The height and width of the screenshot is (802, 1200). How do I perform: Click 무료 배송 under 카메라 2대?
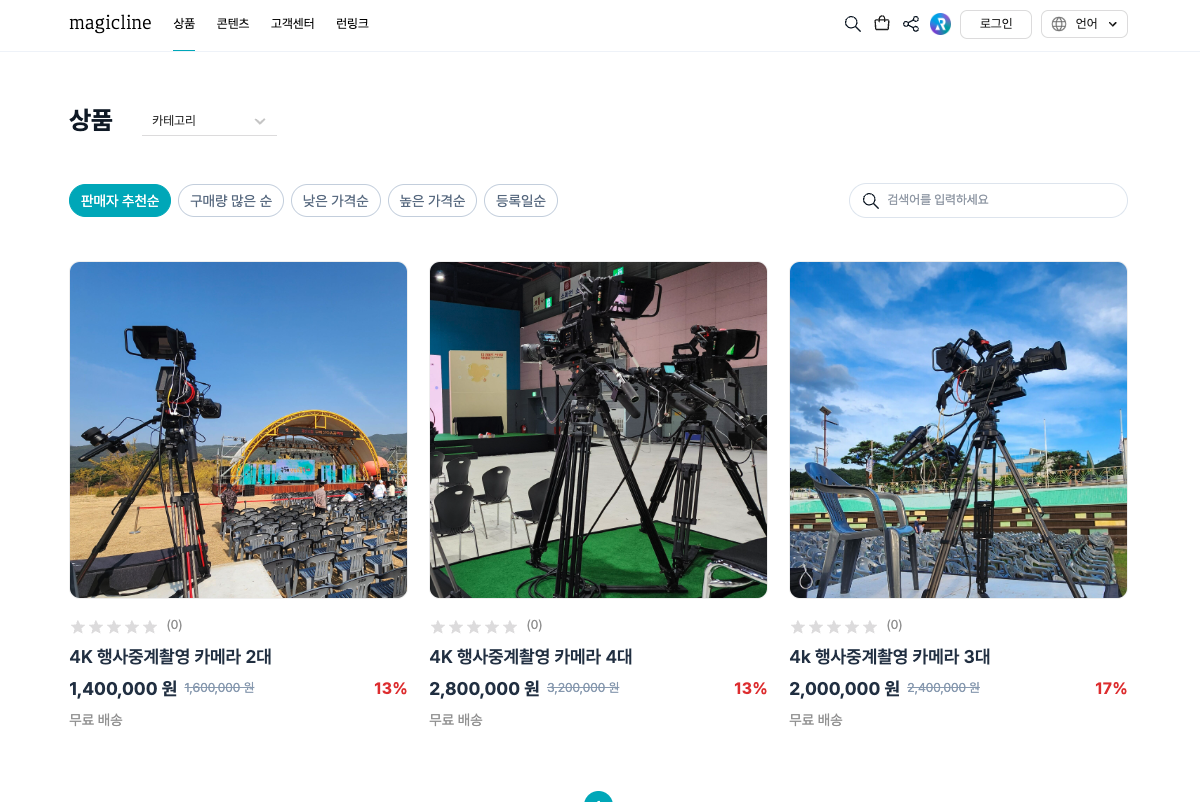[x=96, y=720]
